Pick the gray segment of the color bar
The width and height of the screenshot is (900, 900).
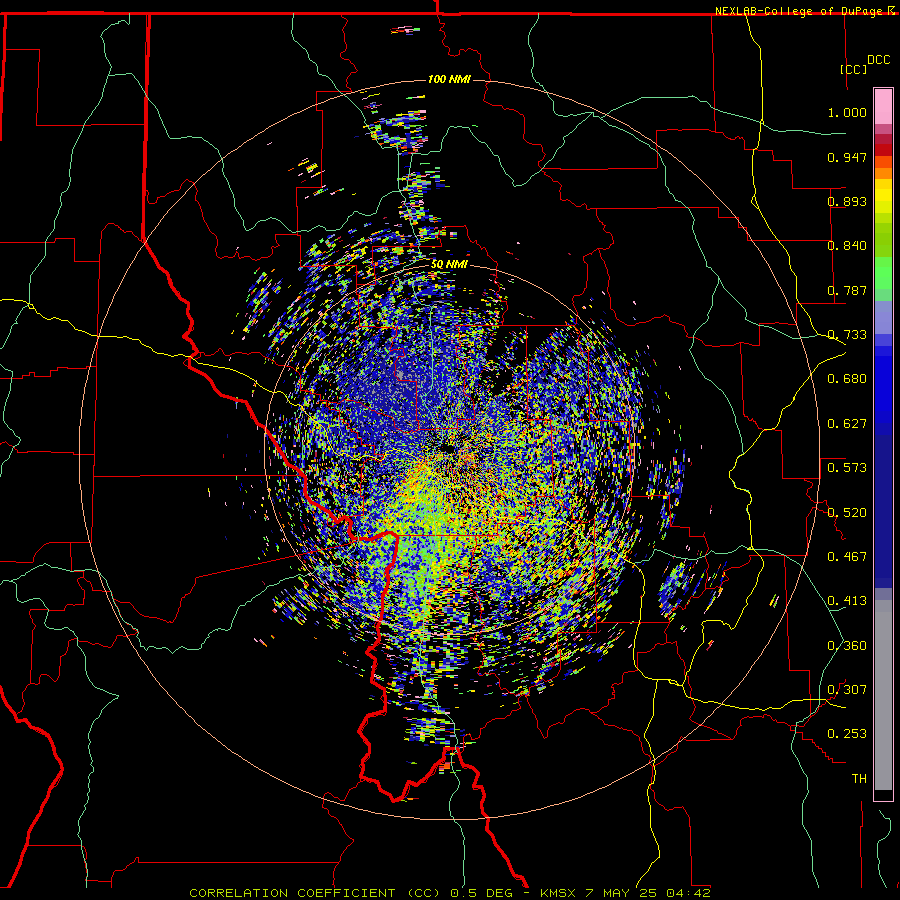coord(883,695)
